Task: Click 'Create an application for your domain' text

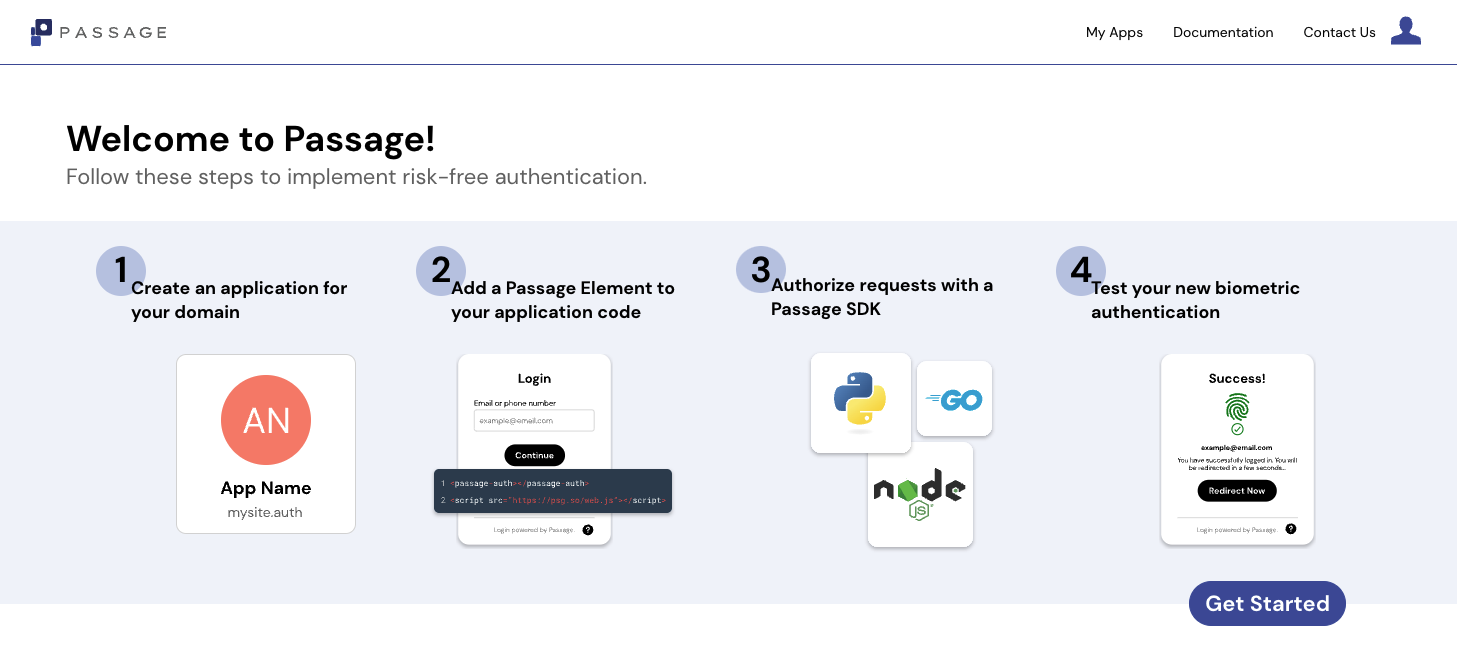Action: [239, 300]
